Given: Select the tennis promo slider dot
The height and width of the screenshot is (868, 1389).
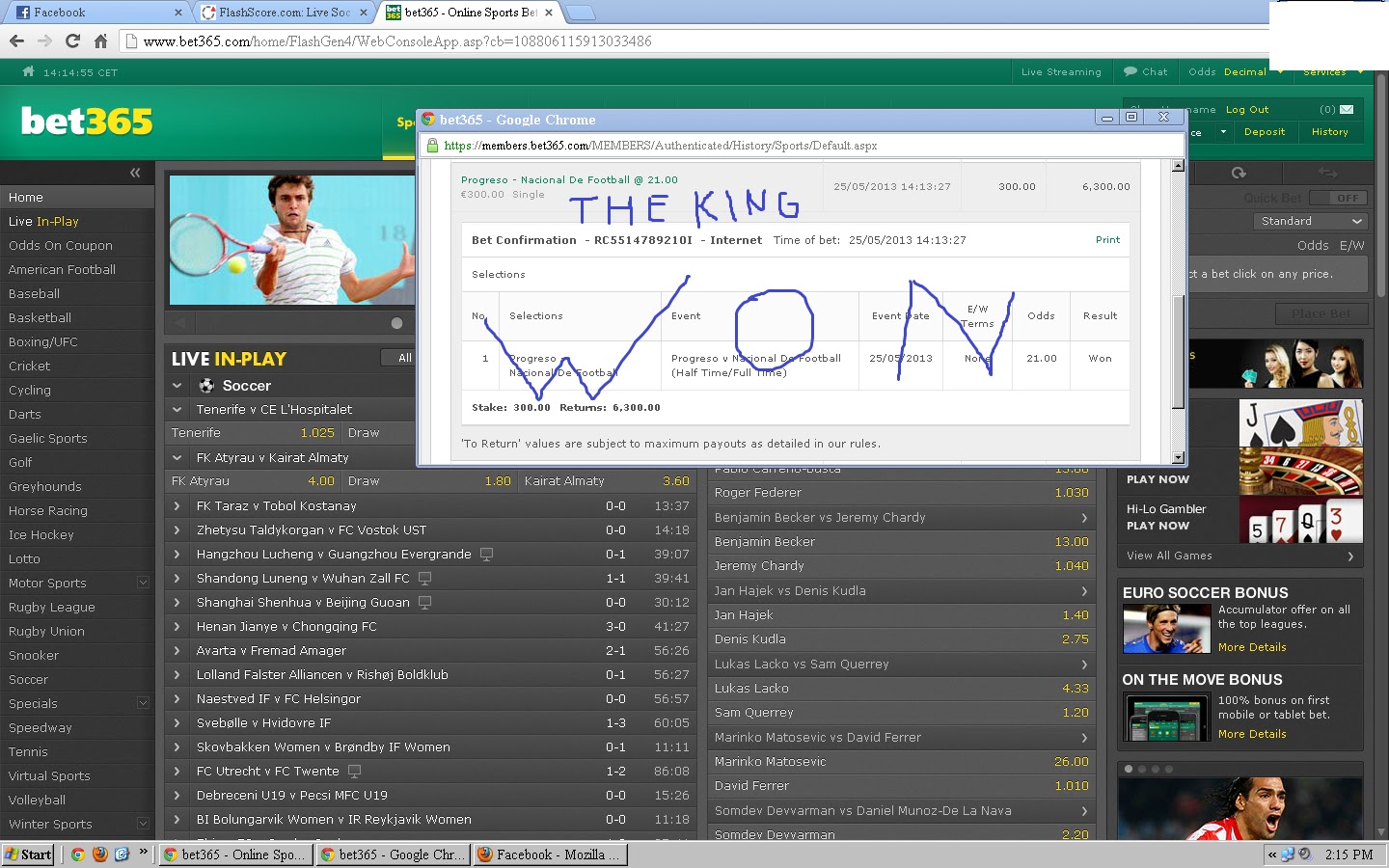Looking at the screenshot, I should 396,322.
